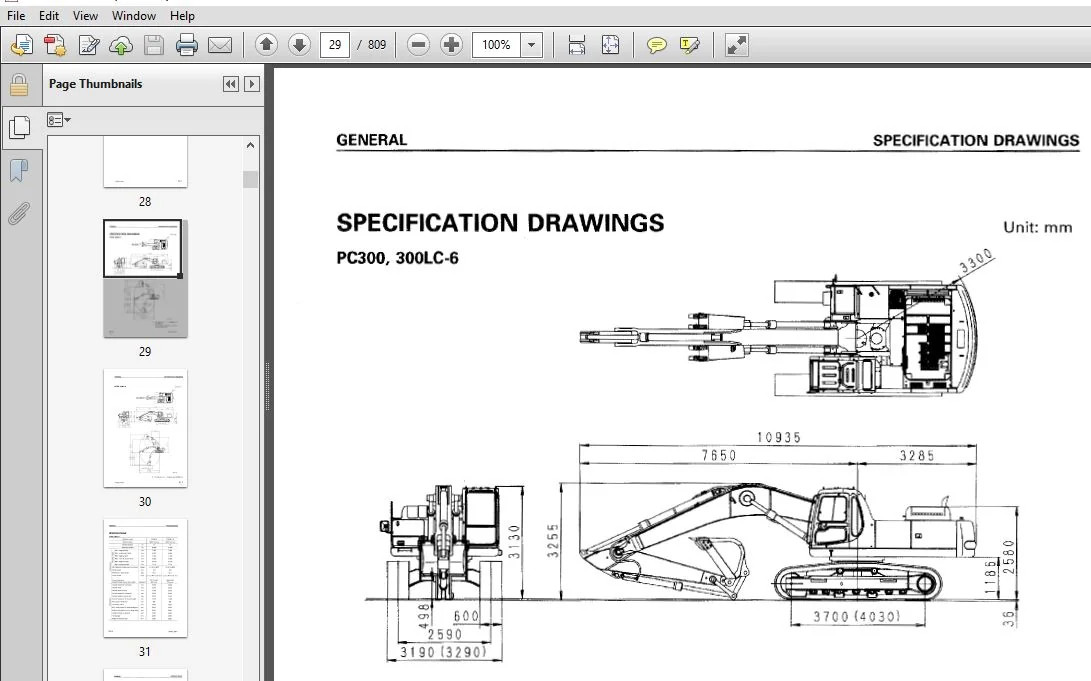Open the thumbnails options dropdown menu
The width and height of the screenshot is (1091, 681).
[59, 120]
